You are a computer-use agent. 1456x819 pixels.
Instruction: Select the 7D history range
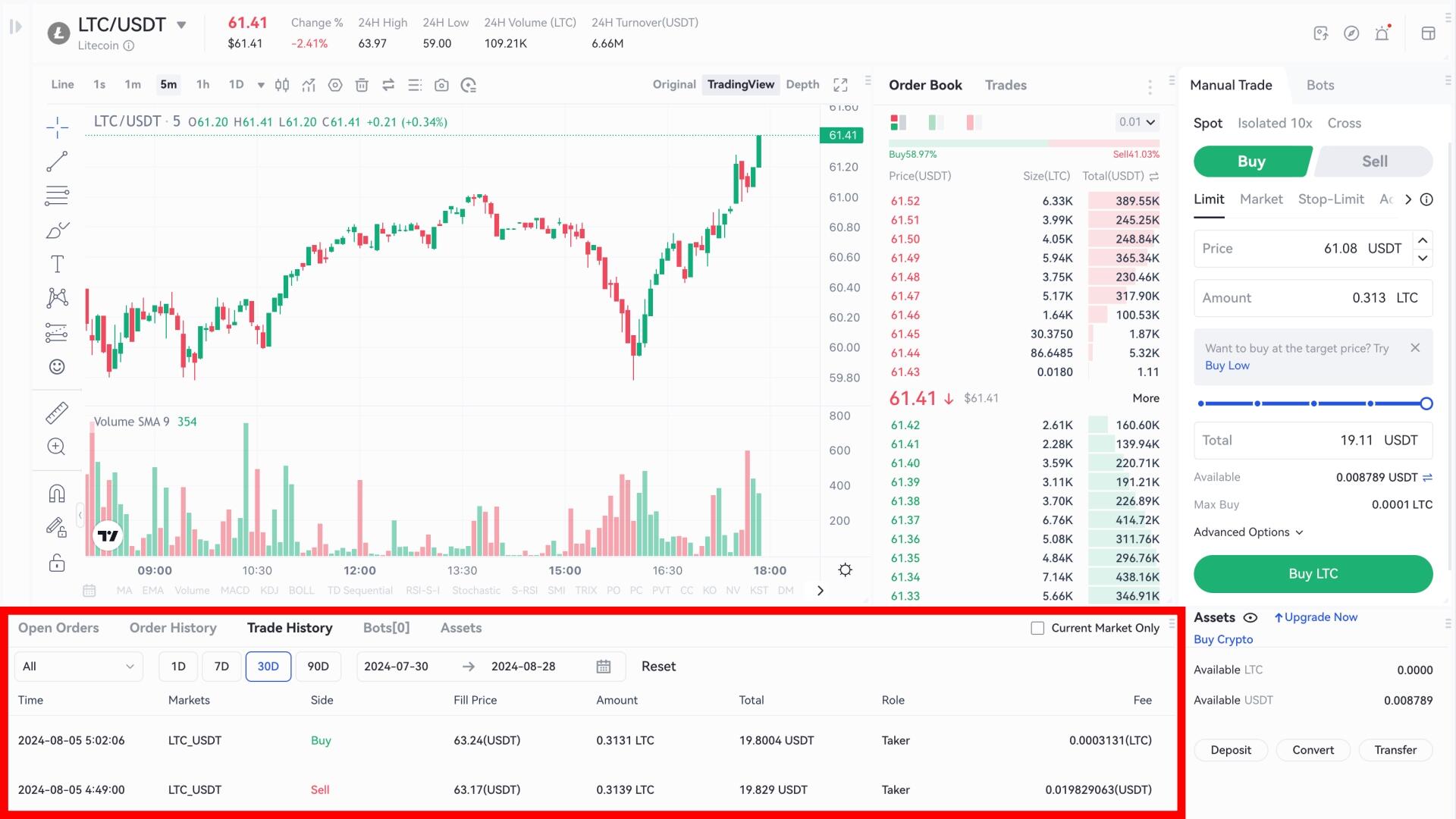pos(221,667)
